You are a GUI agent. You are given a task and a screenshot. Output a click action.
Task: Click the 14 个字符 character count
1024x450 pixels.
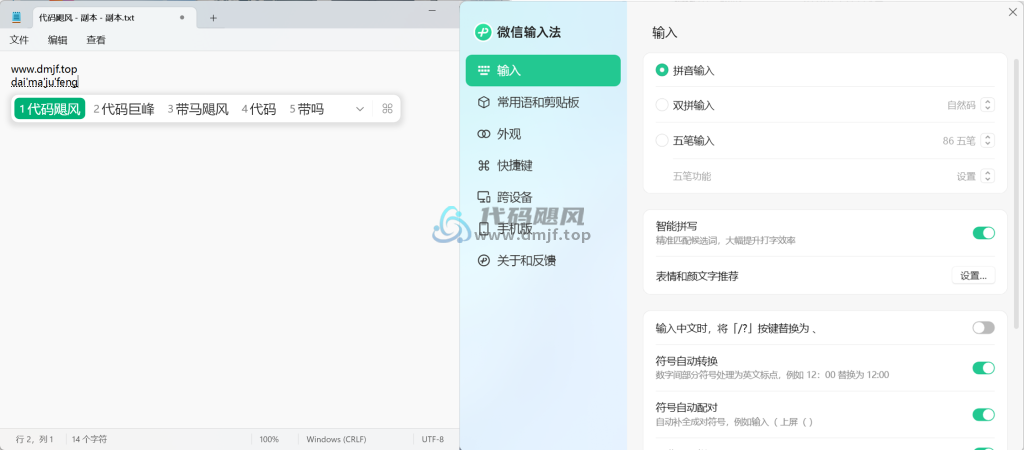pyautogui.click(x=89, y=440)
